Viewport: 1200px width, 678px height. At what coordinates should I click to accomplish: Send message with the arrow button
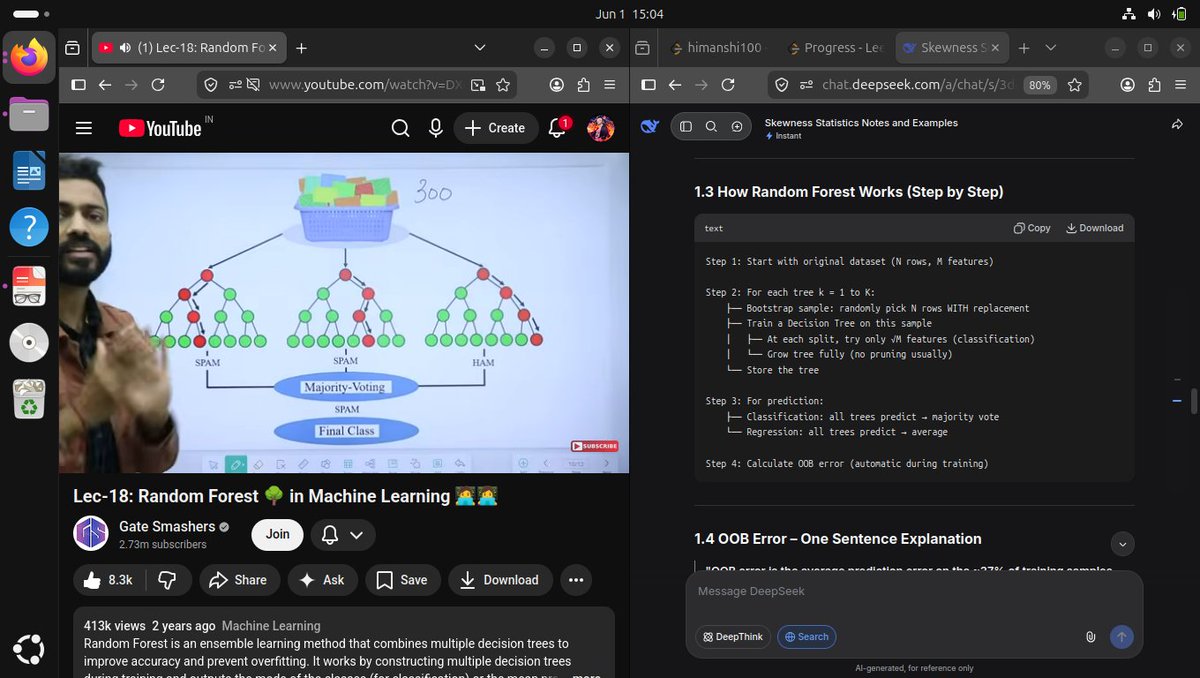[1122, 637]
